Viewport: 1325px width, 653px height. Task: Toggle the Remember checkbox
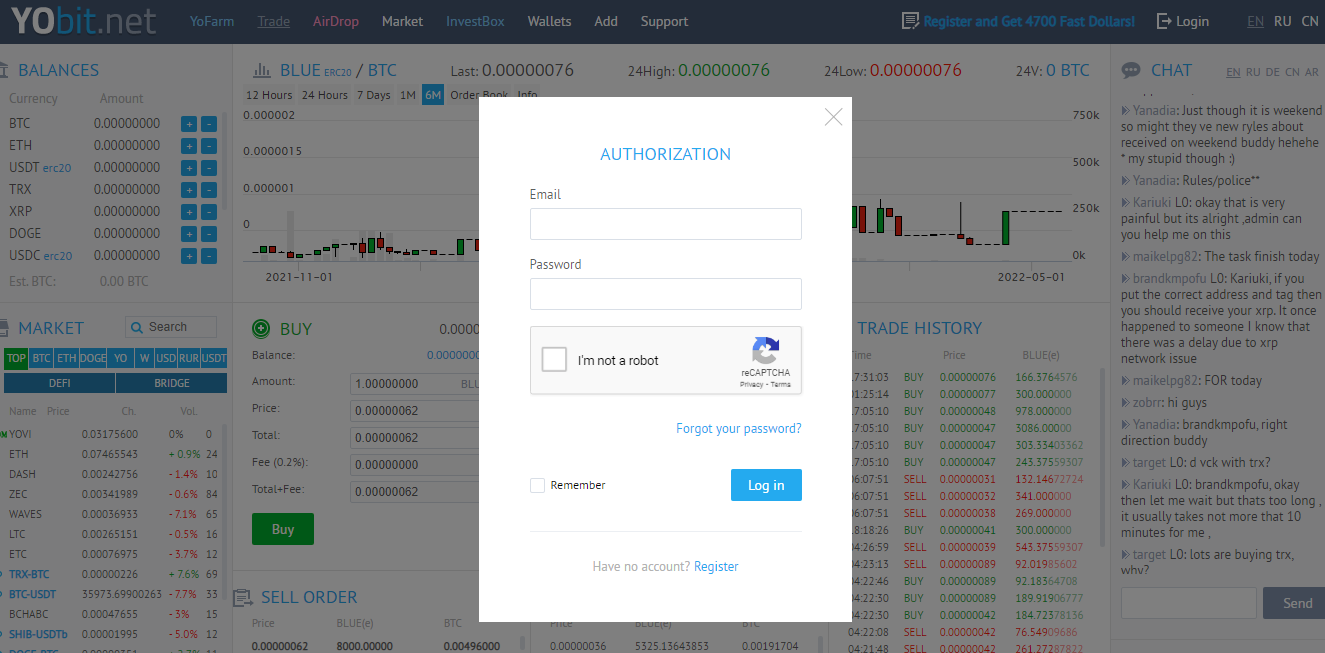click(x=537, y=485)
